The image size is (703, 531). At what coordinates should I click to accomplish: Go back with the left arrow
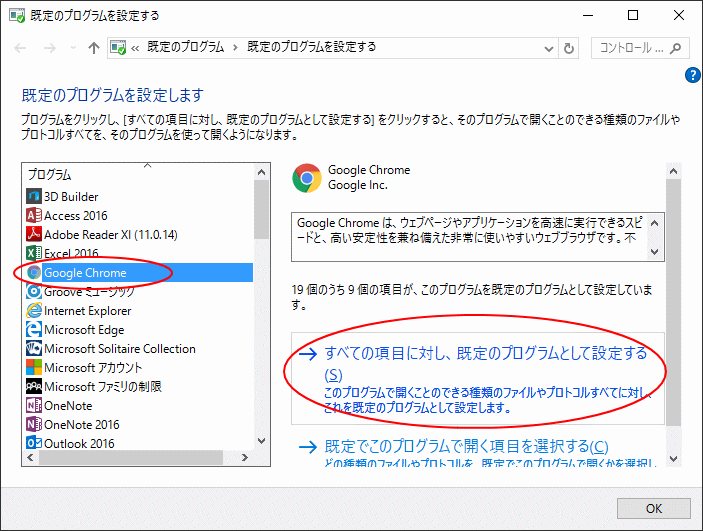20,48
